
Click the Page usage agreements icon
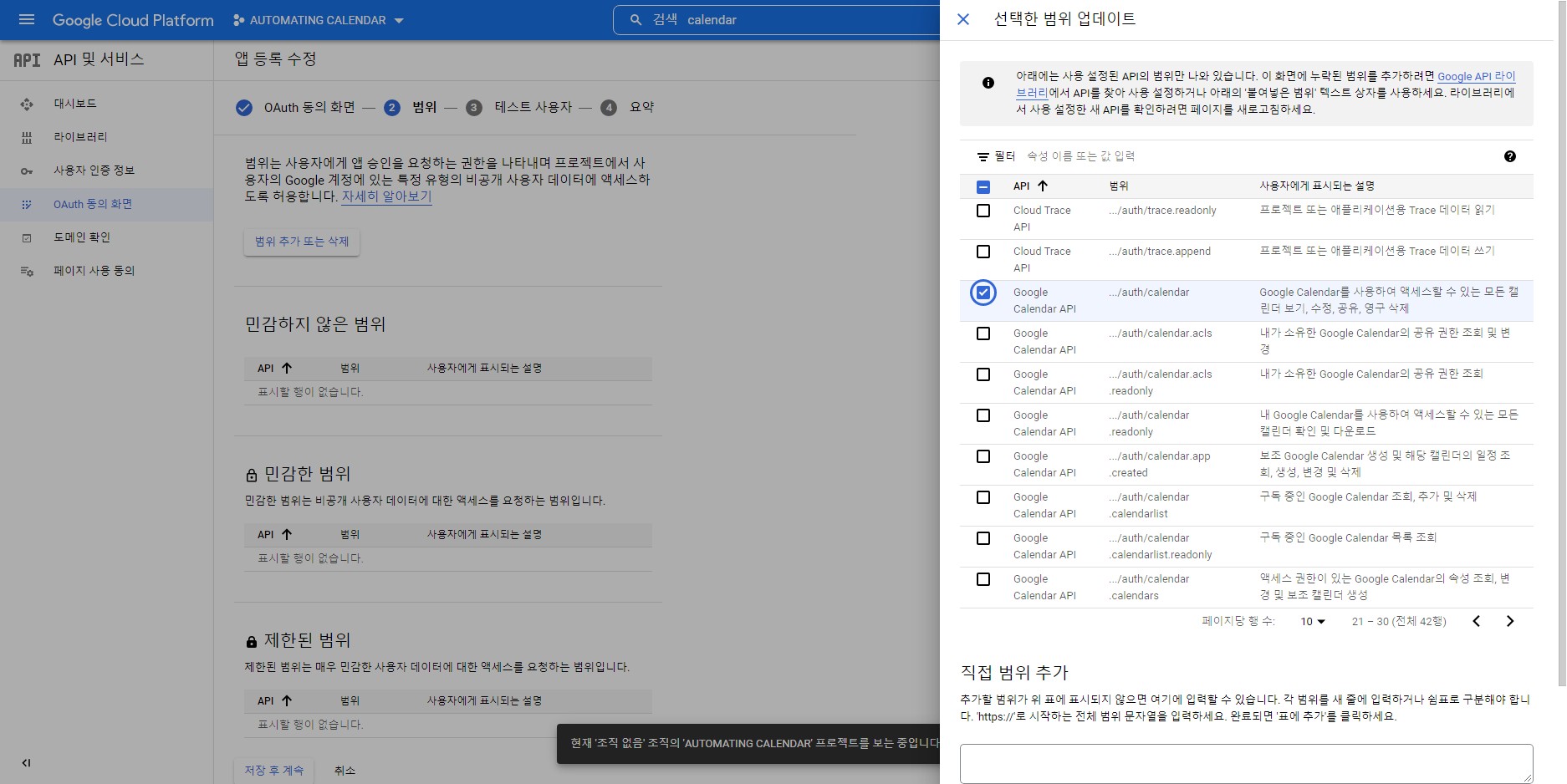coord(27,271)
